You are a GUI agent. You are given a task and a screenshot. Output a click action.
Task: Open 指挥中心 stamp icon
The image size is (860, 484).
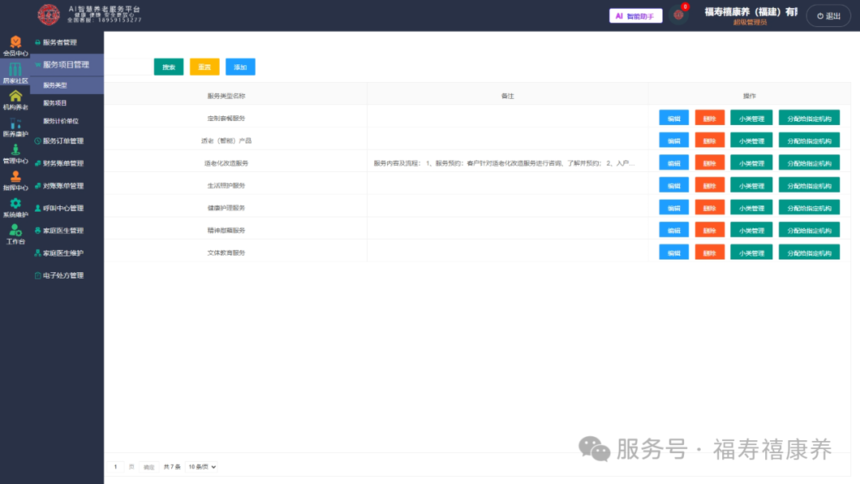[x=15, y=181]
